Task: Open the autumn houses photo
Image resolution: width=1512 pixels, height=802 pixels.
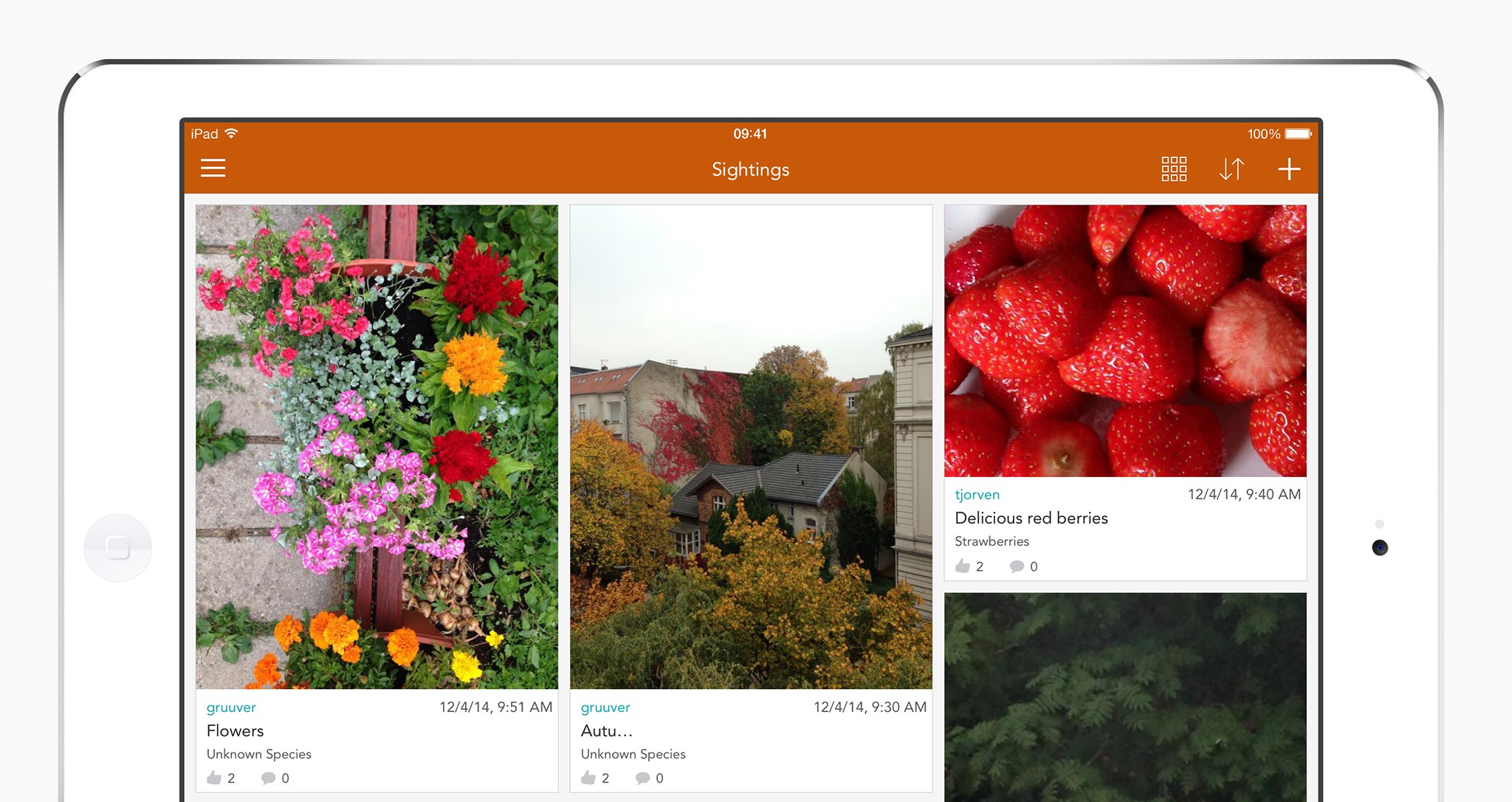Action: 751,447
